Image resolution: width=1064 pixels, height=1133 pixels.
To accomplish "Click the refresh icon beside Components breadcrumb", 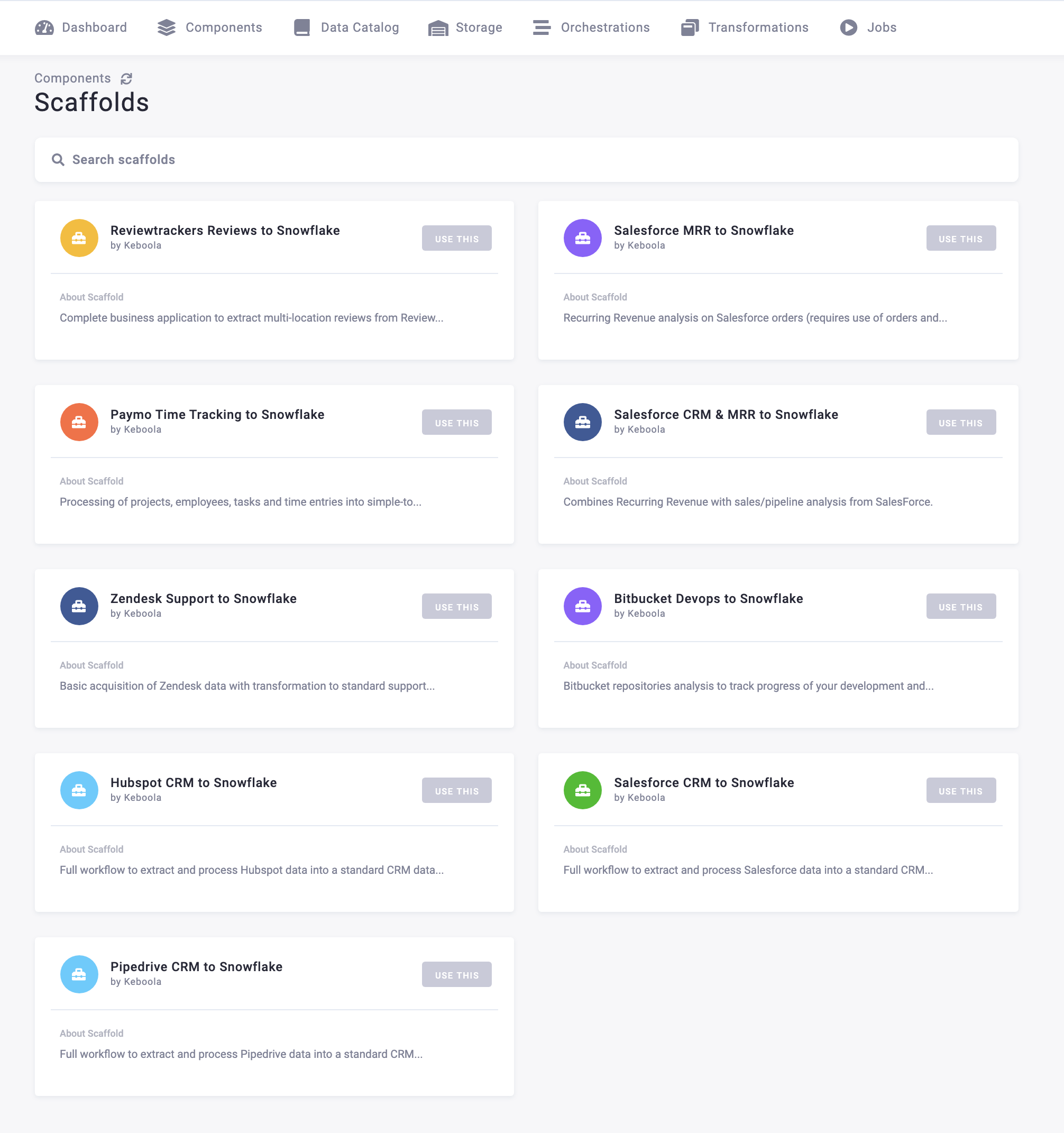I will [126, 79].
